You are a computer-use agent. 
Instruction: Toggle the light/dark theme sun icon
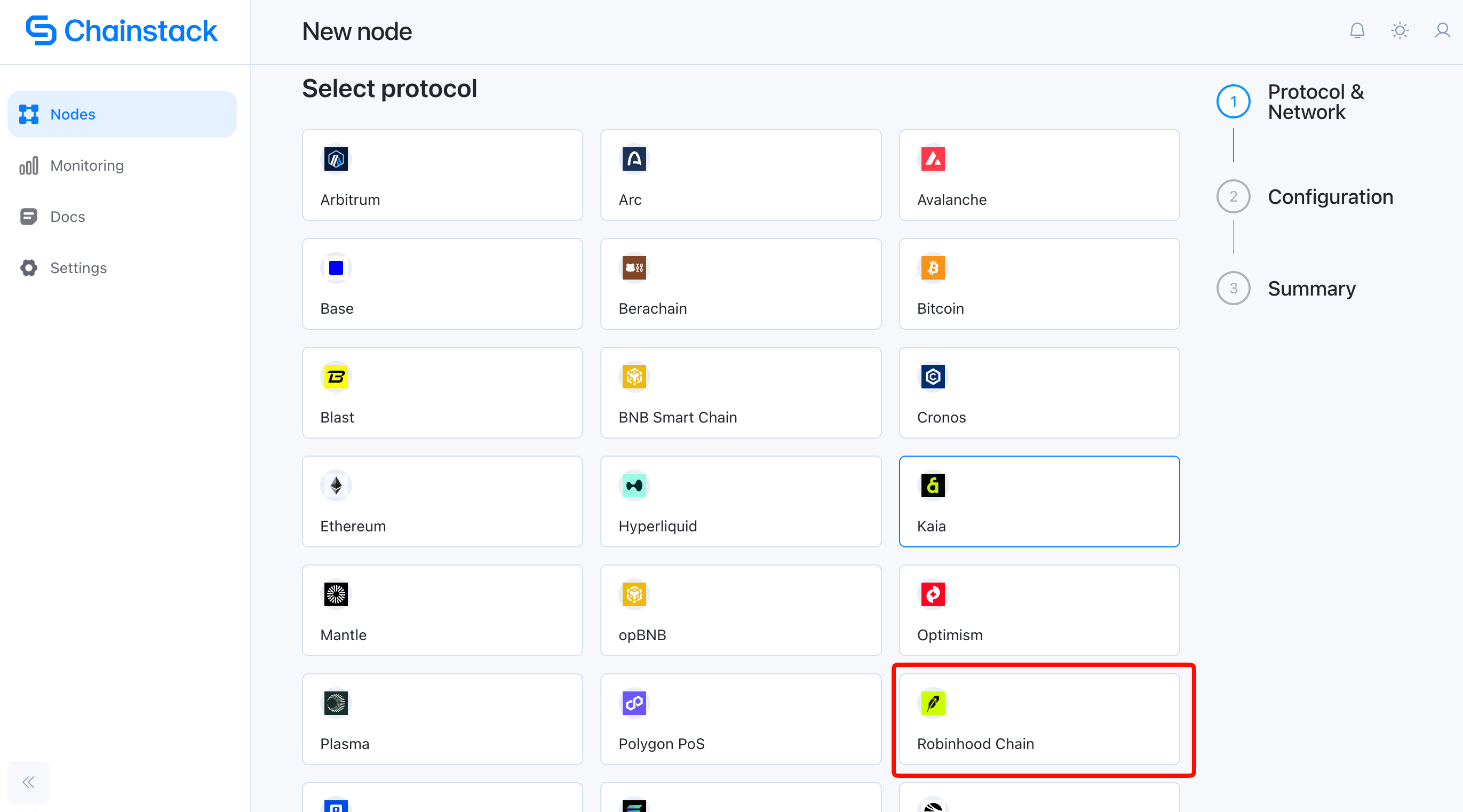pyautogui.click(x=1400, y=30)
